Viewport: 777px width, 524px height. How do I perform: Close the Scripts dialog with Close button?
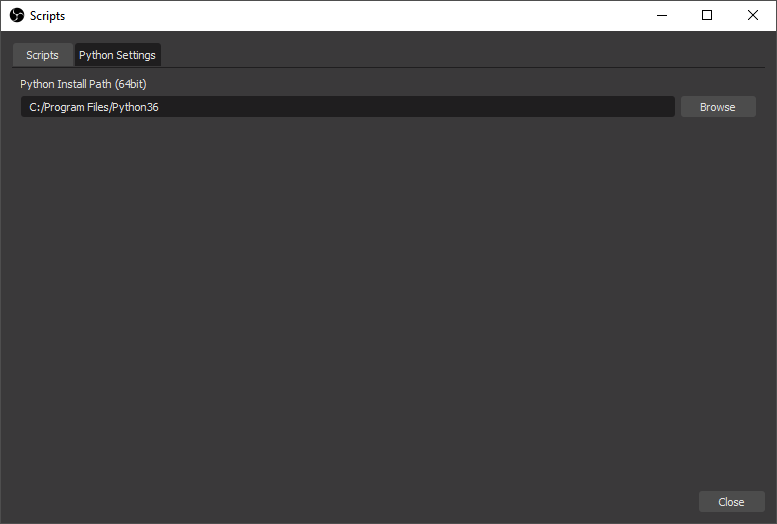731,502
